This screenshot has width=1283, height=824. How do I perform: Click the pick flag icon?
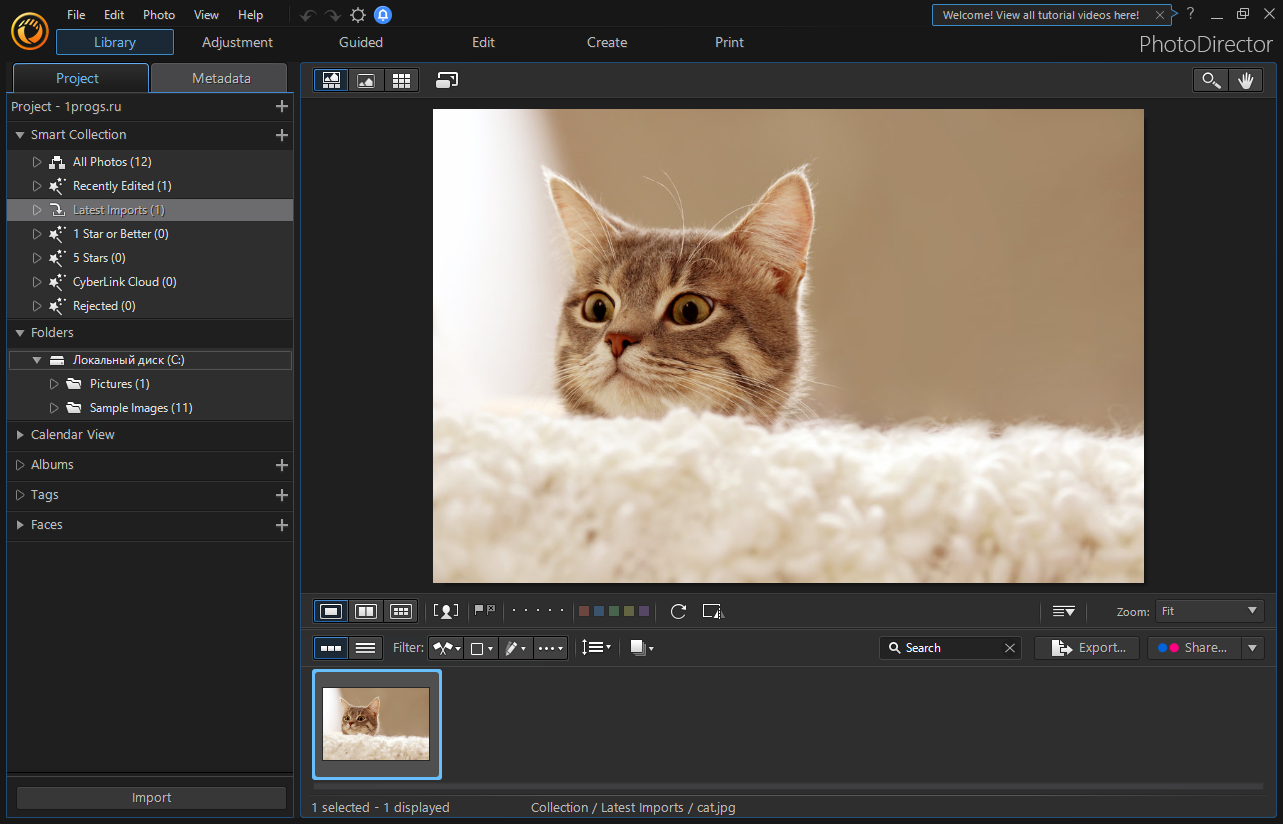479,609
